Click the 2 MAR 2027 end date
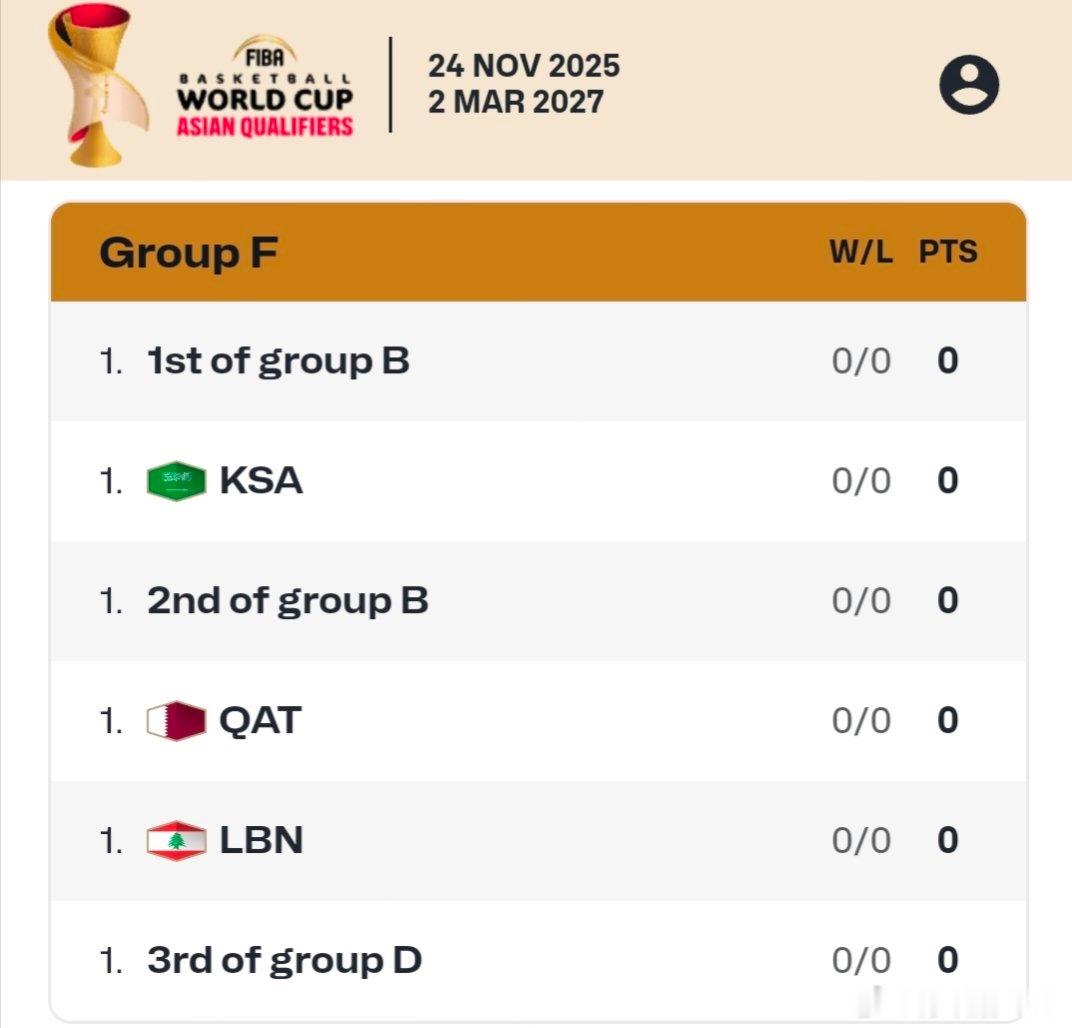The height and width of the screenshot is (1028, 1072). (x=516, y=102)
